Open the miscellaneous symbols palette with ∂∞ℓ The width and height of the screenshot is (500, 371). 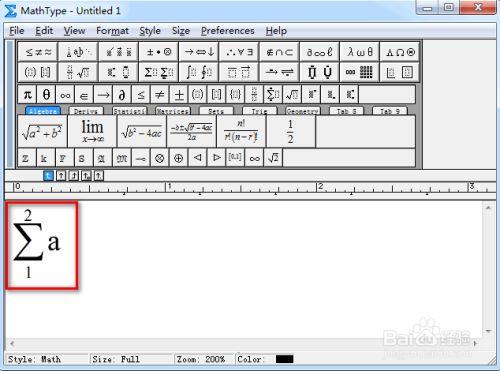tap(319, 52)
